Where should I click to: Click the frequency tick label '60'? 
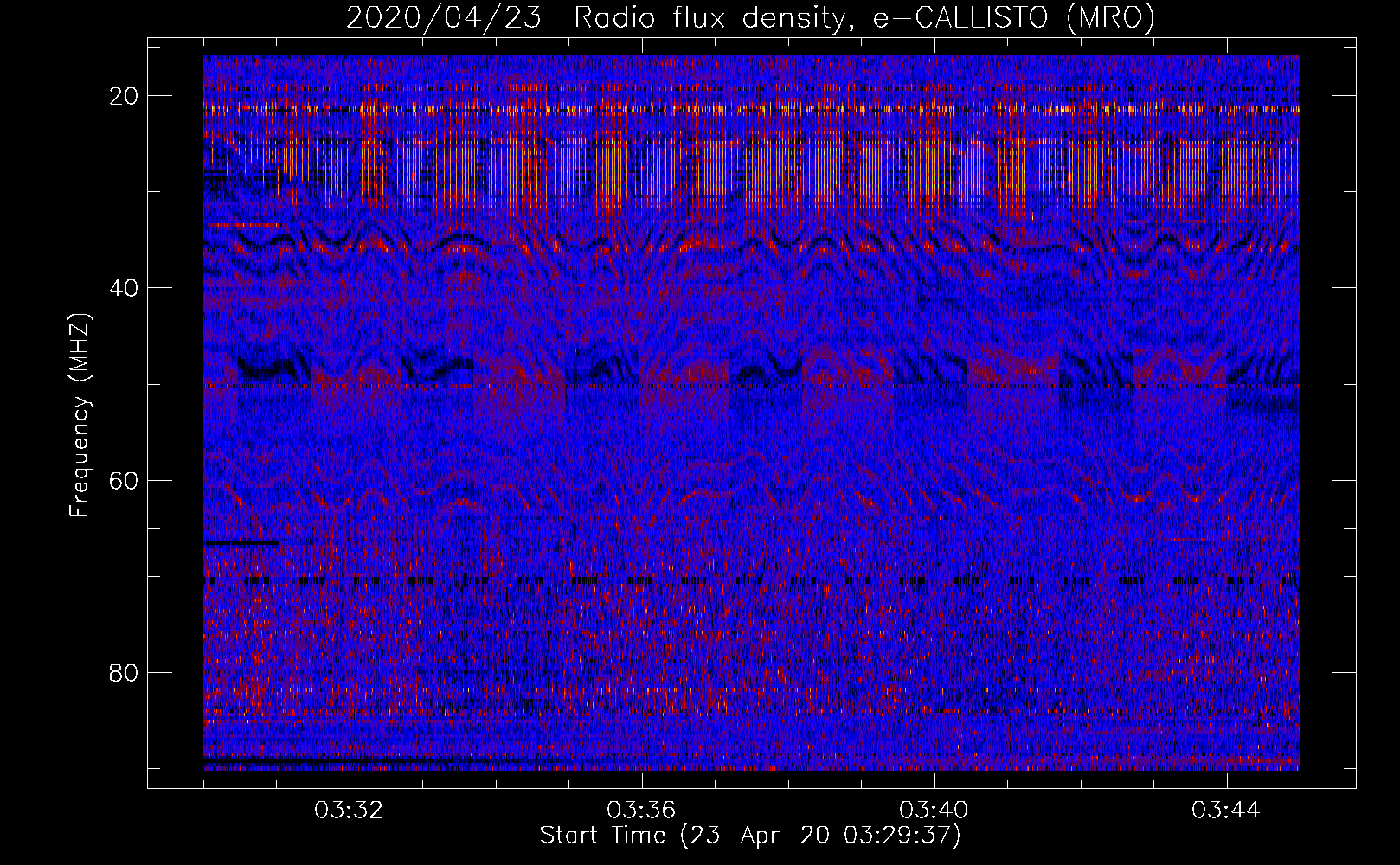click(x=125, y=480)
